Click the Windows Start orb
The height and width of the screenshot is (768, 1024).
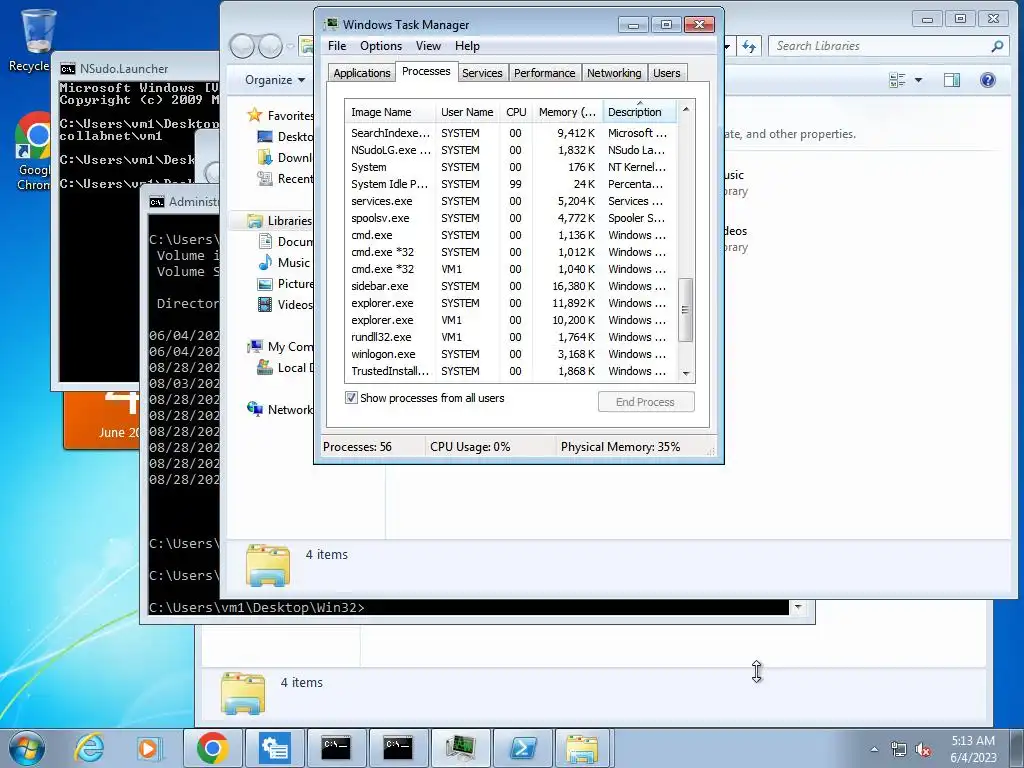click(26, 748)
